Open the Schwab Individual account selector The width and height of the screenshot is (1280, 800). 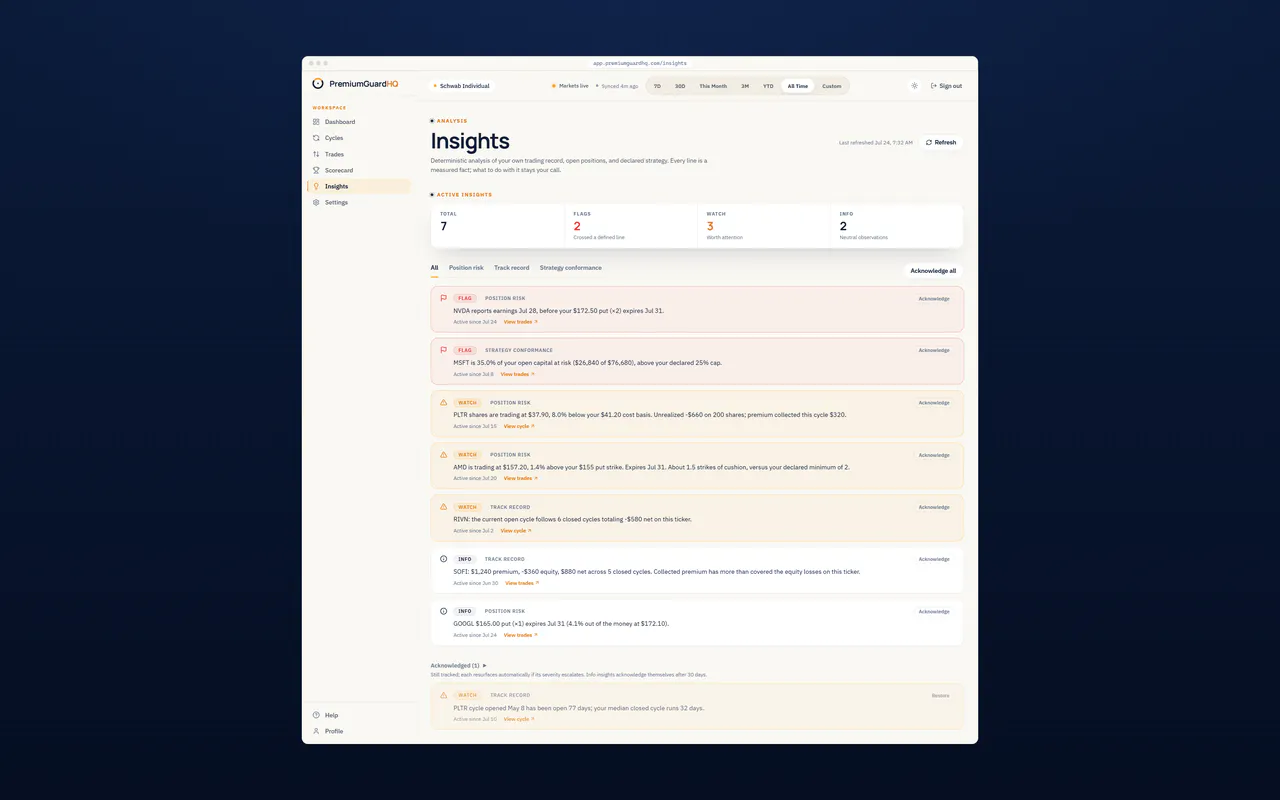(x=461, y=86)
